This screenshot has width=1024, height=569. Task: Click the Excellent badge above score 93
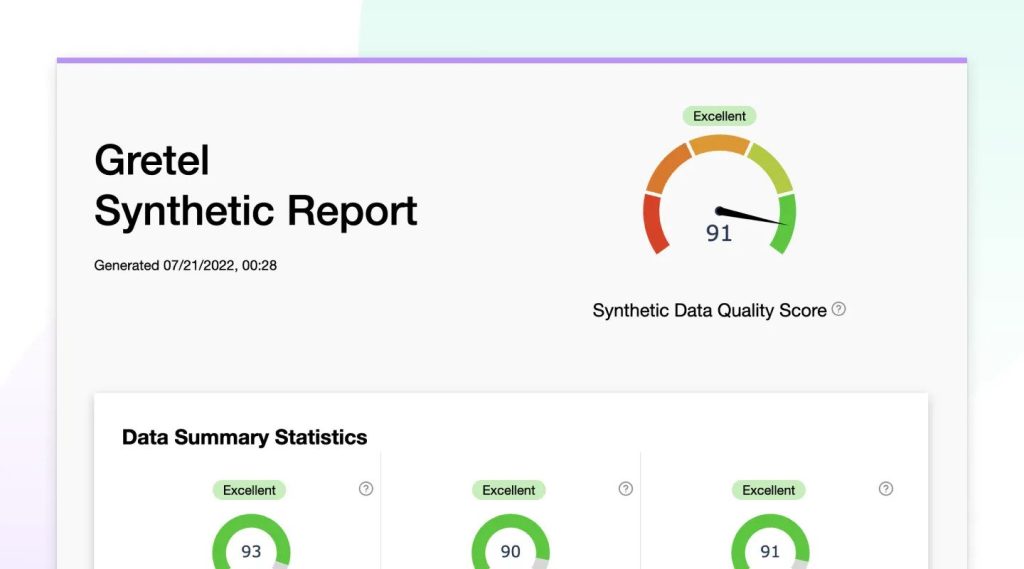249,490
